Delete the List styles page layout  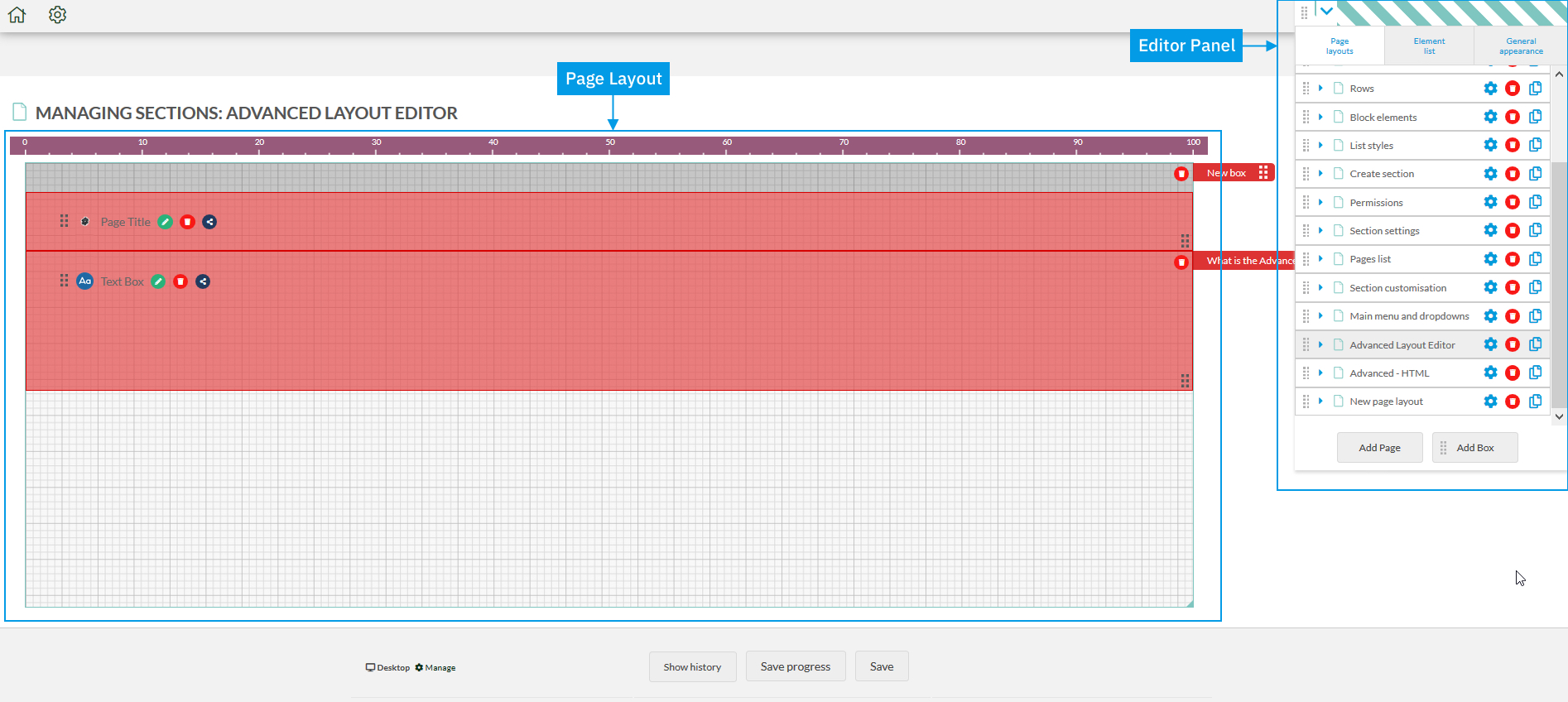(x=1513, y=145)
